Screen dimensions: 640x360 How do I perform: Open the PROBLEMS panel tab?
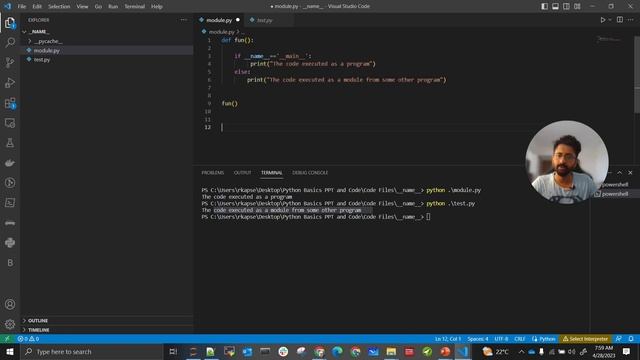213,173
